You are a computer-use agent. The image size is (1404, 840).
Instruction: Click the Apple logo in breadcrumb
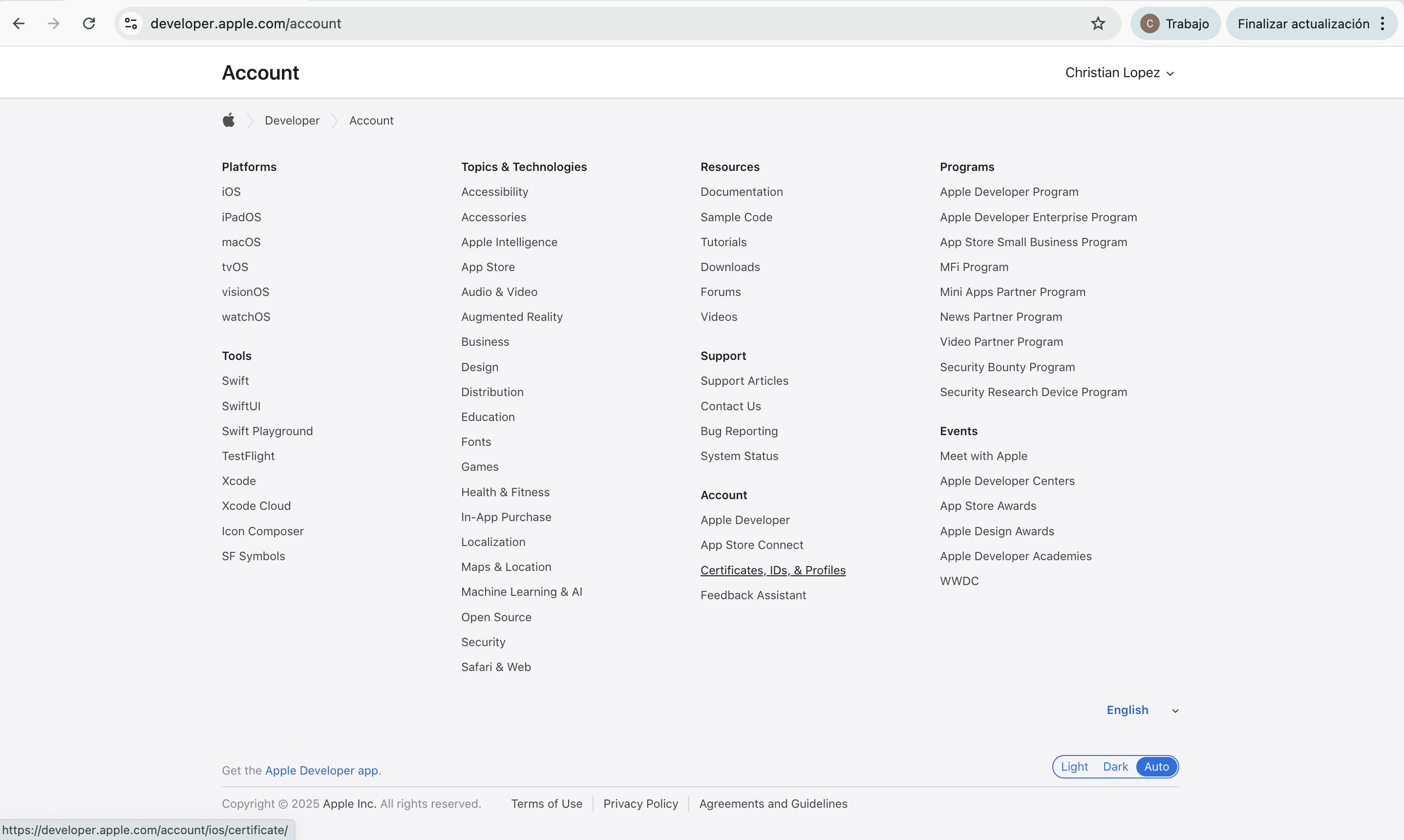229,120
